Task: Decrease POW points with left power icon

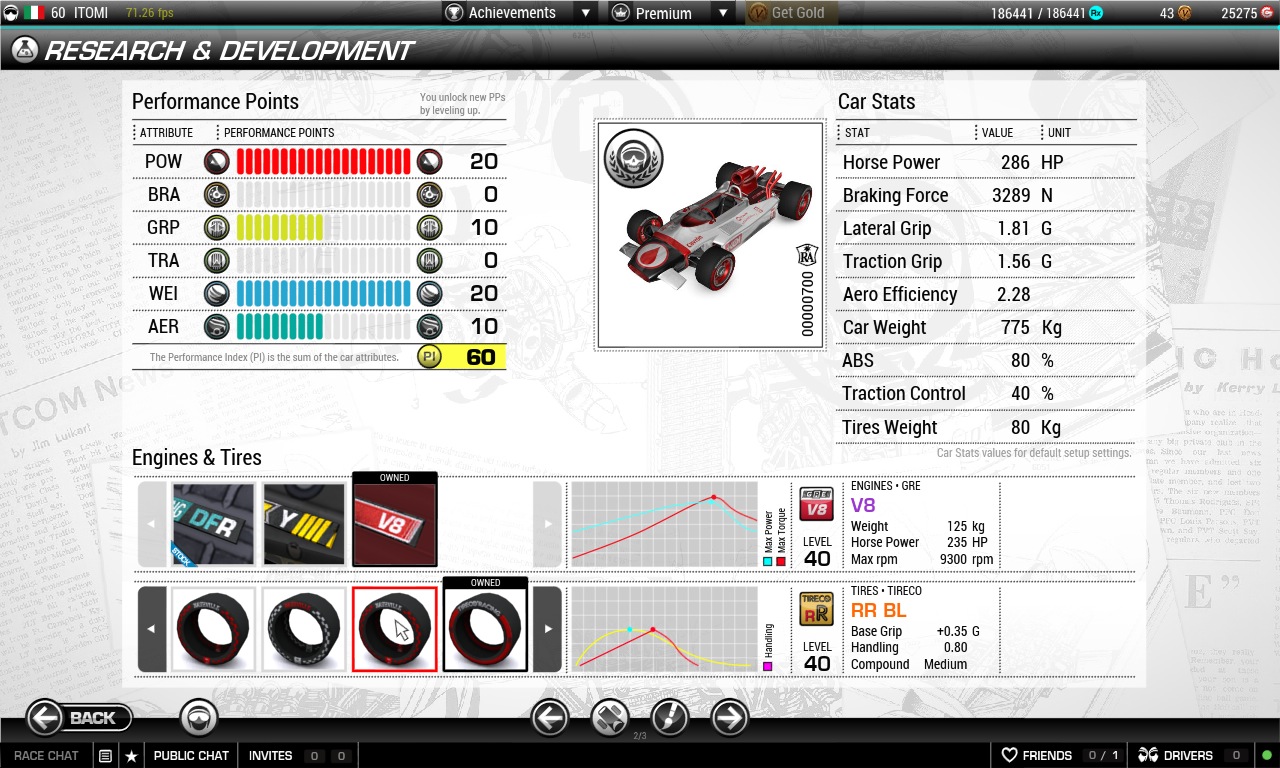Action: 216,162
